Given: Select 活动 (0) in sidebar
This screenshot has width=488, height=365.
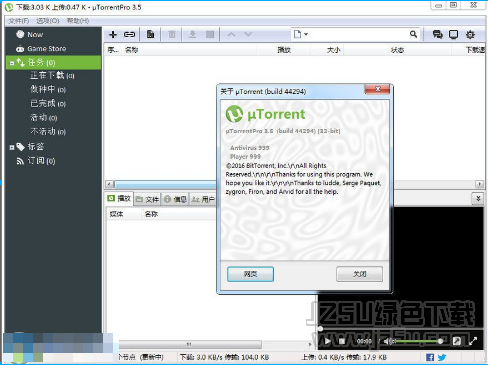Looking at the screenshot, I should 44,118.
